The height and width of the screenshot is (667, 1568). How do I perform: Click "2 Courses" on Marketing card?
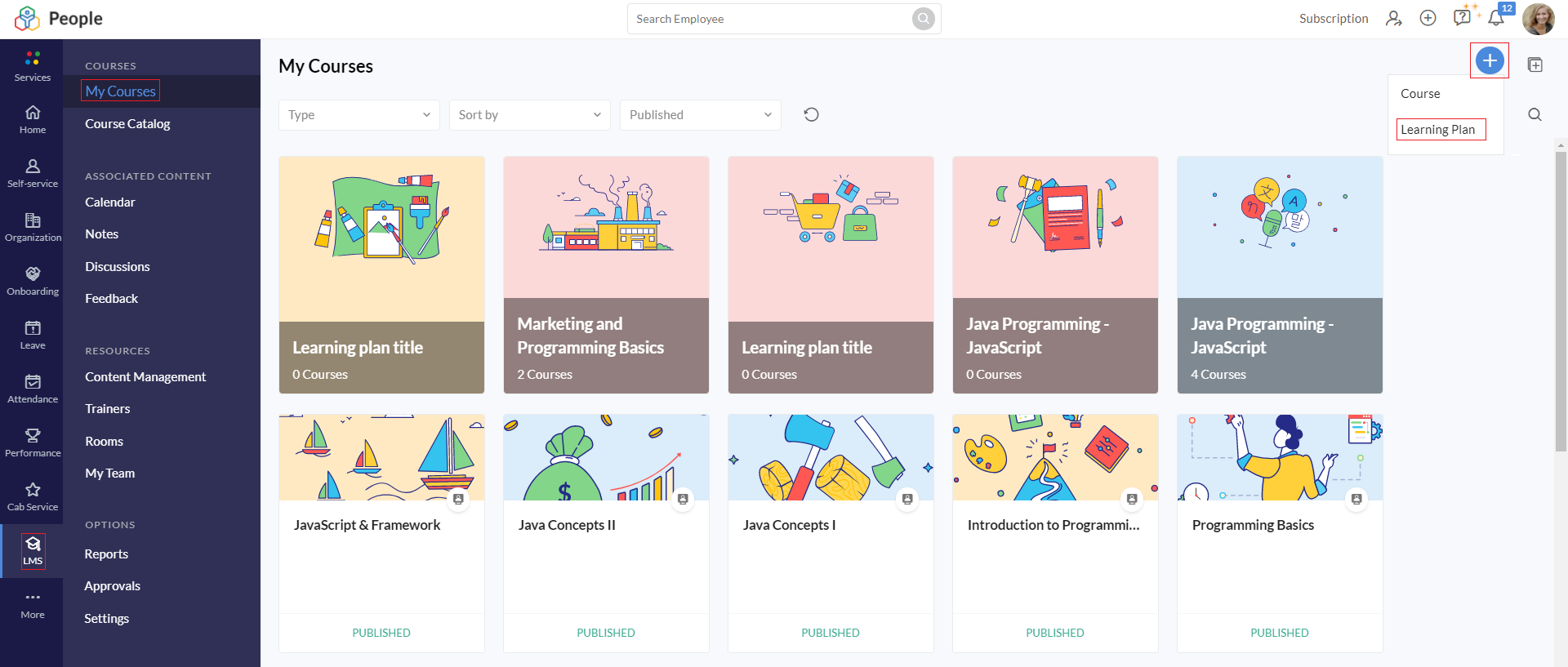tap(545, 375)
